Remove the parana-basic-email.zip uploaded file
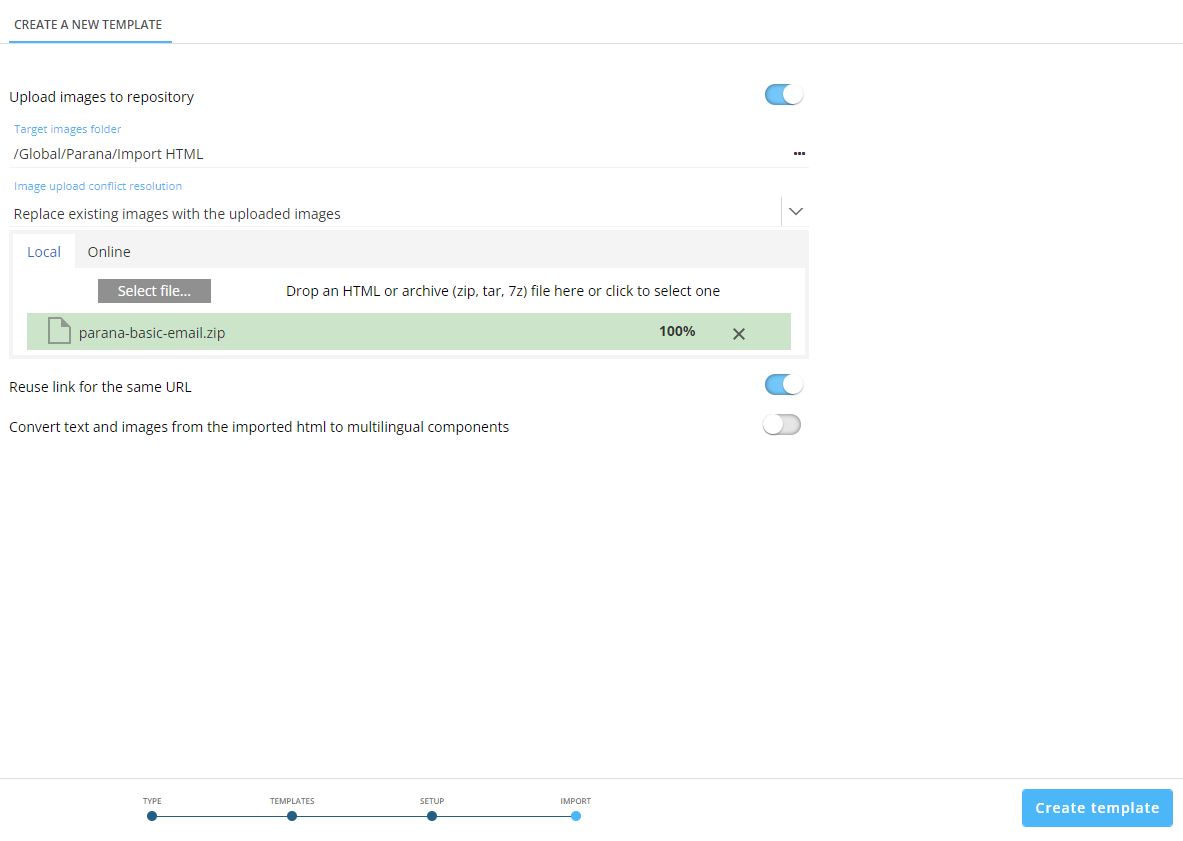Viewport: 1183px width, 841px height. tap(739, 334)
